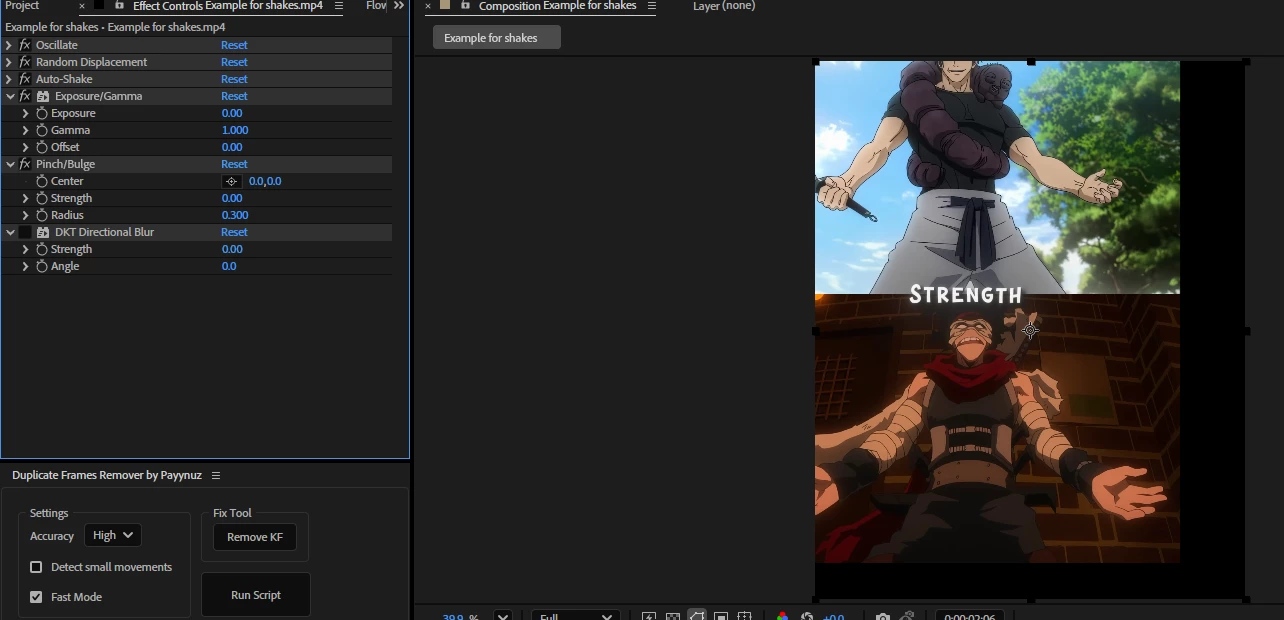Expand the Oscillate effect properties
1284x620 pixels.
[9, 45]
